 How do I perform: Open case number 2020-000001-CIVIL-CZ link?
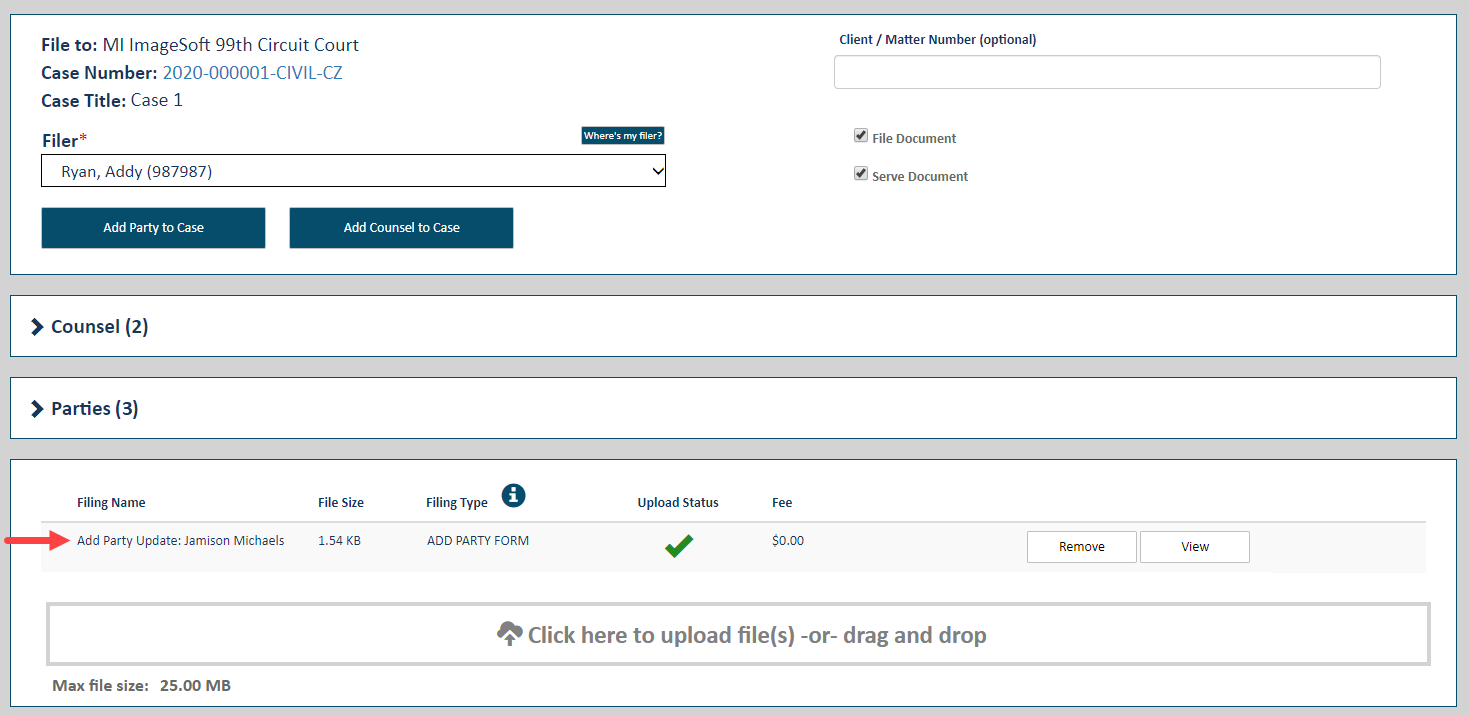pos(253,73)
